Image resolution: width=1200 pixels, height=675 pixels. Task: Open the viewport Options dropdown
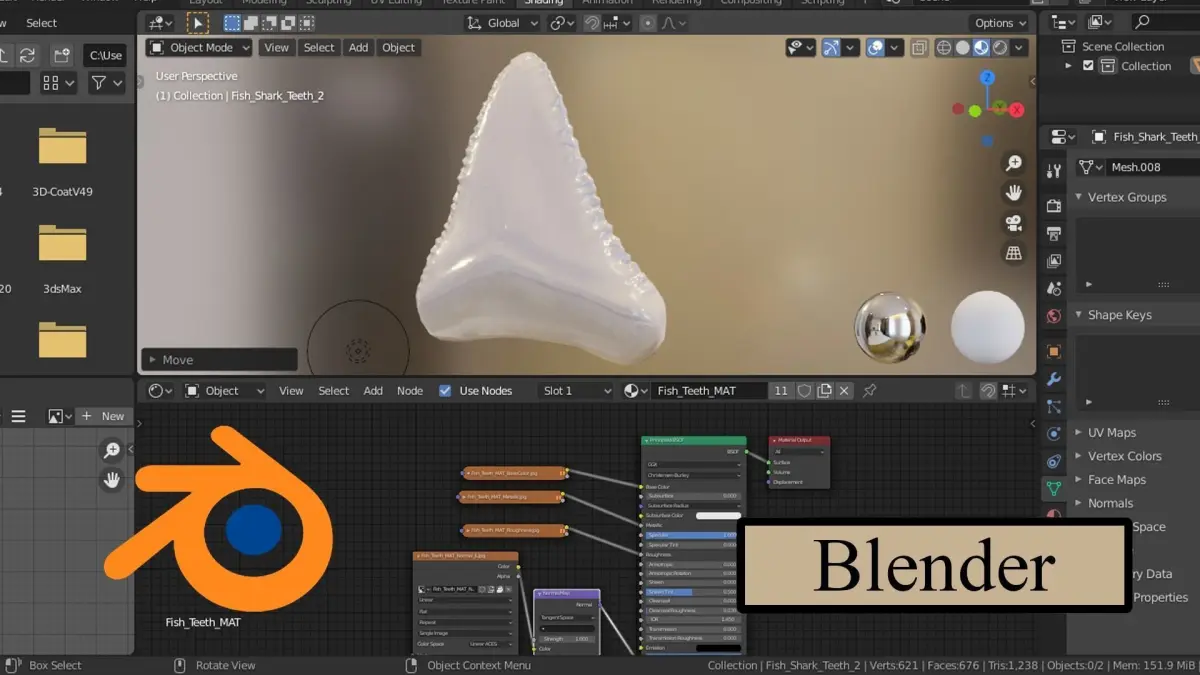tap(1000, 23)
